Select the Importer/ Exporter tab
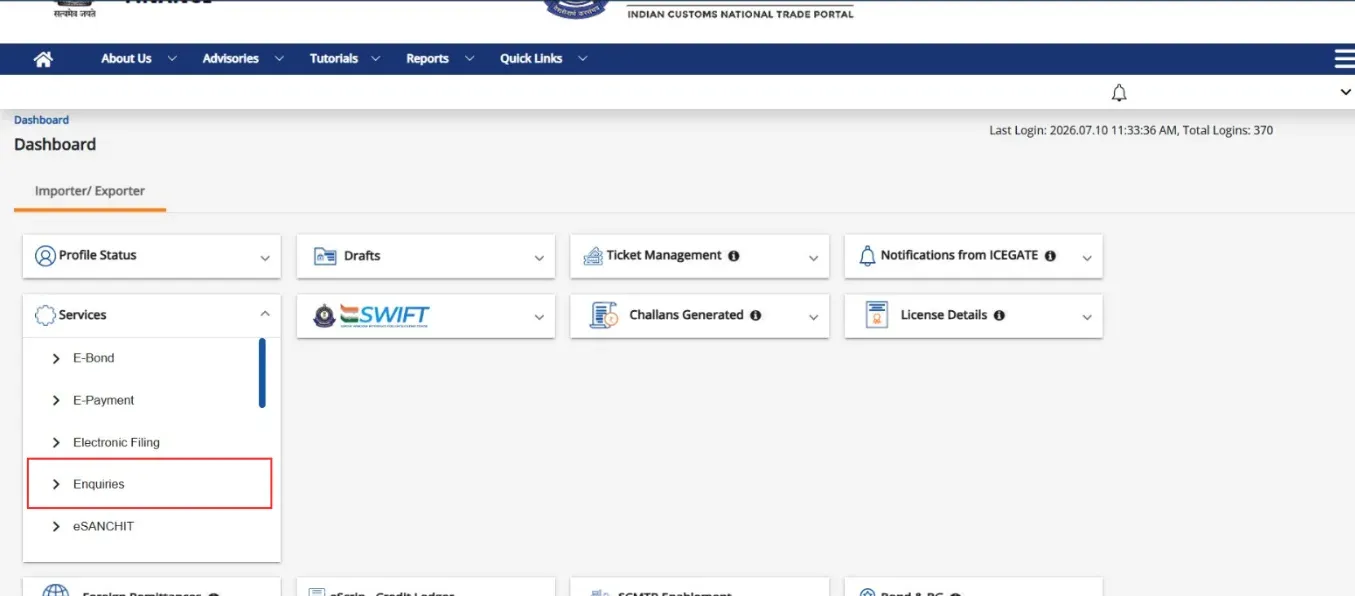The height and width of the screenshot is (596, 1355). pos(90,191)
